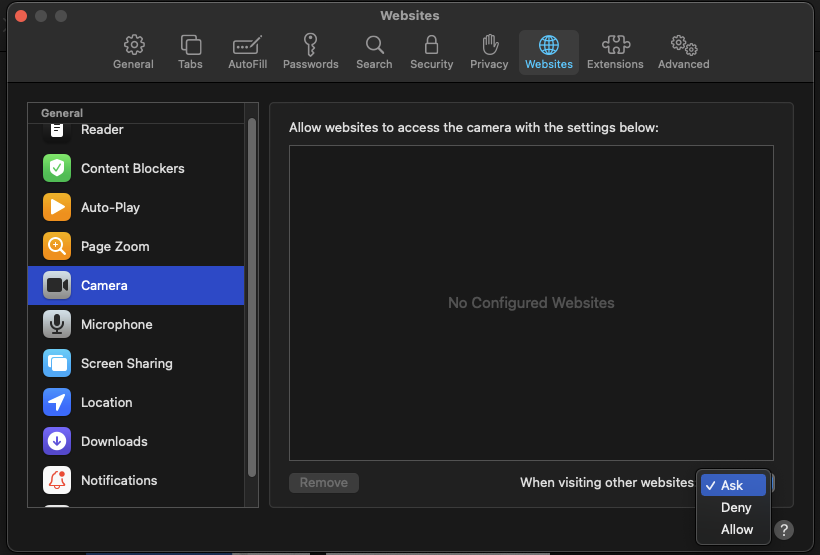Click the 'When visiting other websites' label
This screenshot has width=820, height=555.
pyautogui.click(x=607, y=482)
